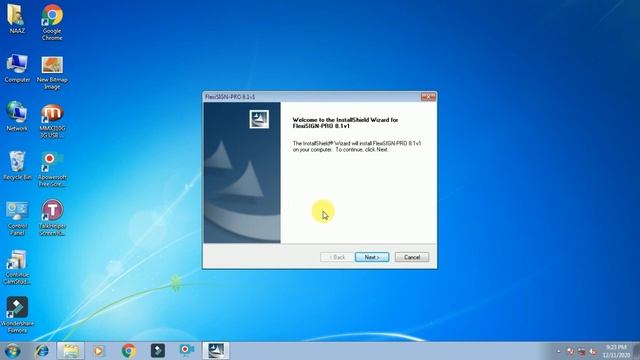
Task: Select the Computer desktop icon
Action: (x=17, y=68)
